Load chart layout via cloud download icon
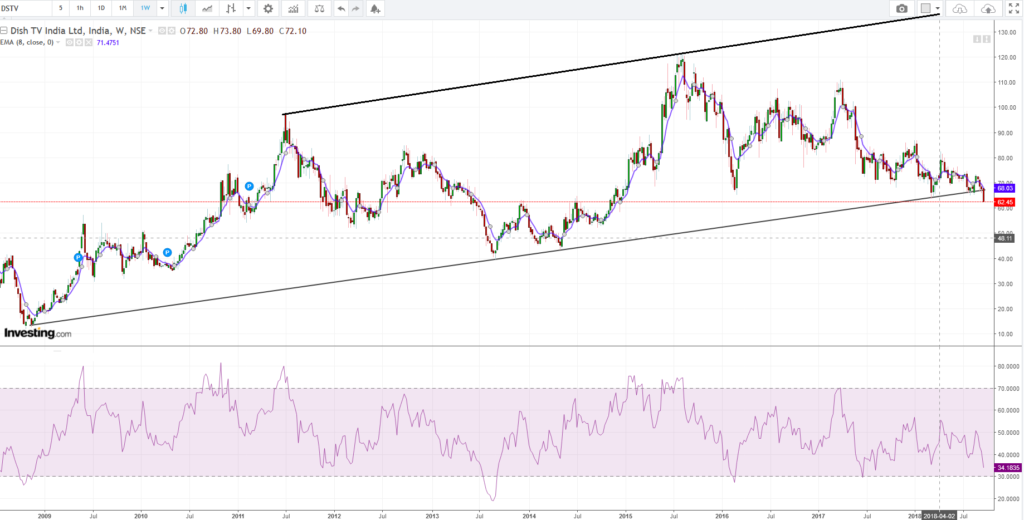The height and width of the screenshot is (520, 1024). tap(959, 9)
